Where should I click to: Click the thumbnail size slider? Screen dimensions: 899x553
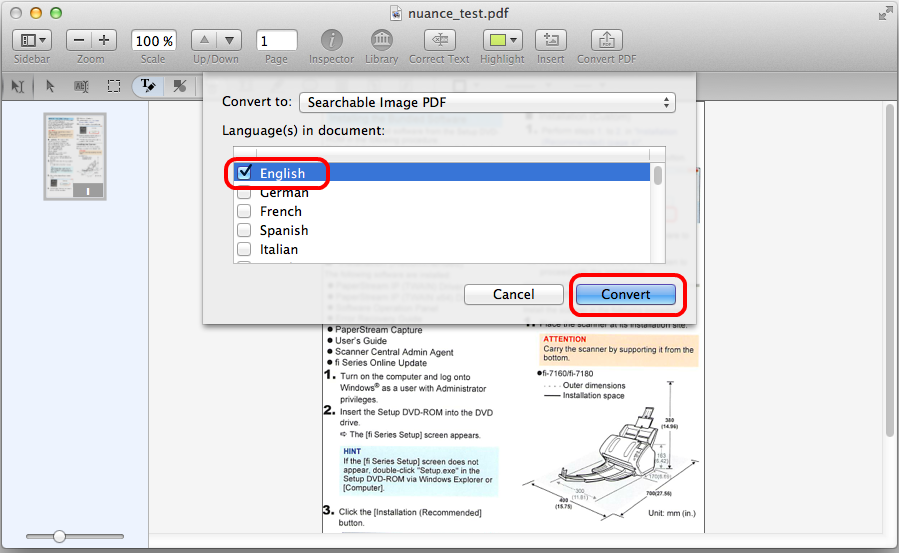[x=60, y=537]
